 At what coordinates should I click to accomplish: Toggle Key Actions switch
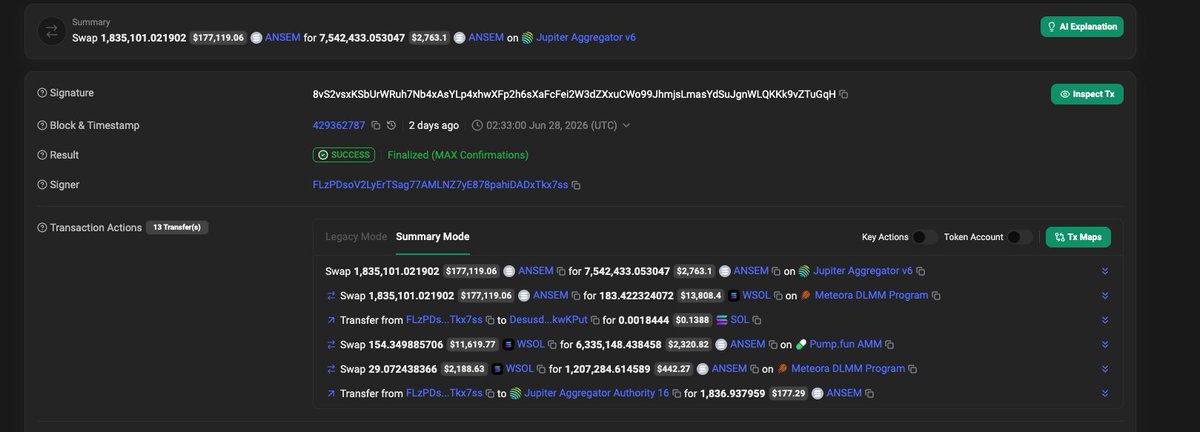(925, 237)
